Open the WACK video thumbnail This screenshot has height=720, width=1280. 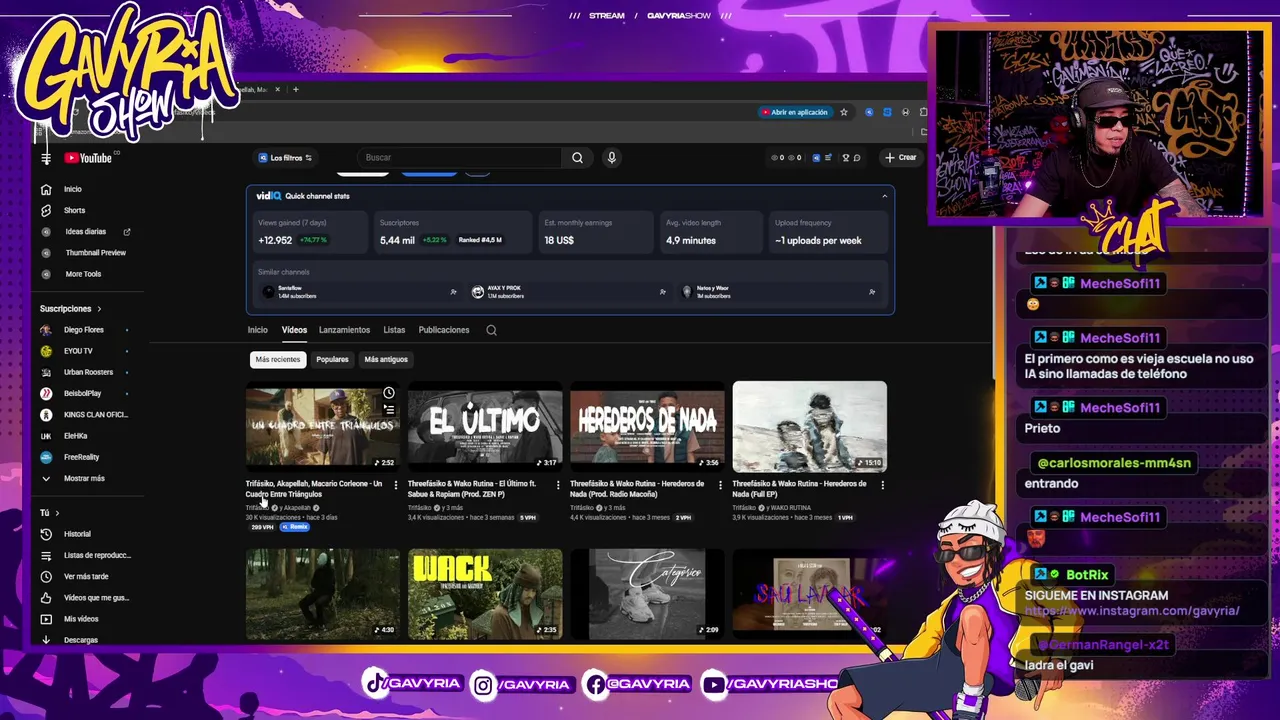pyautogui.click(x=485, y=594)
